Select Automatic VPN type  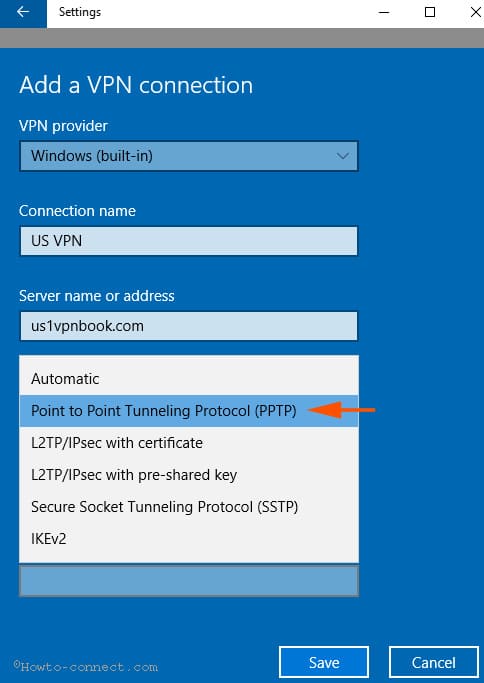coord(189,379)
